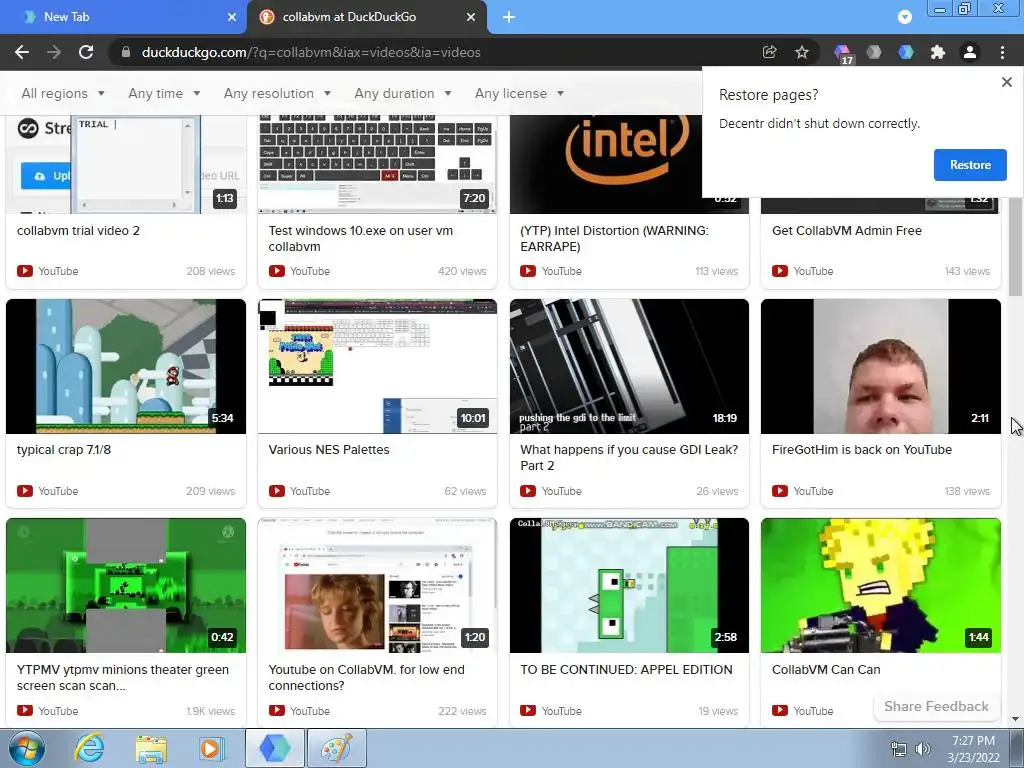The width and height of the screenshot is (1024, 768).
Task: Open the browser three-dot menu
Action: click(x=1002, y=52)
